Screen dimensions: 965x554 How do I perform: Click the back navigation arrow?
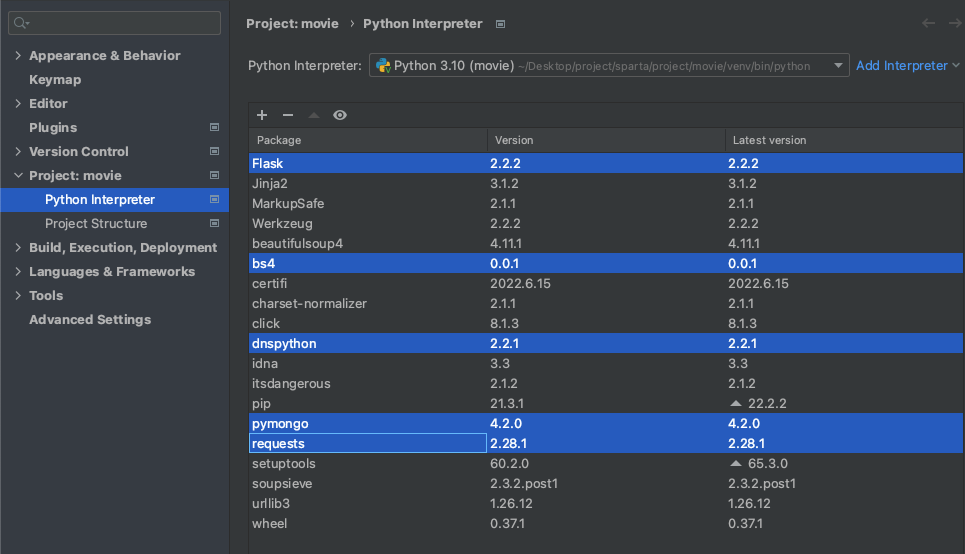coord(928,23)
